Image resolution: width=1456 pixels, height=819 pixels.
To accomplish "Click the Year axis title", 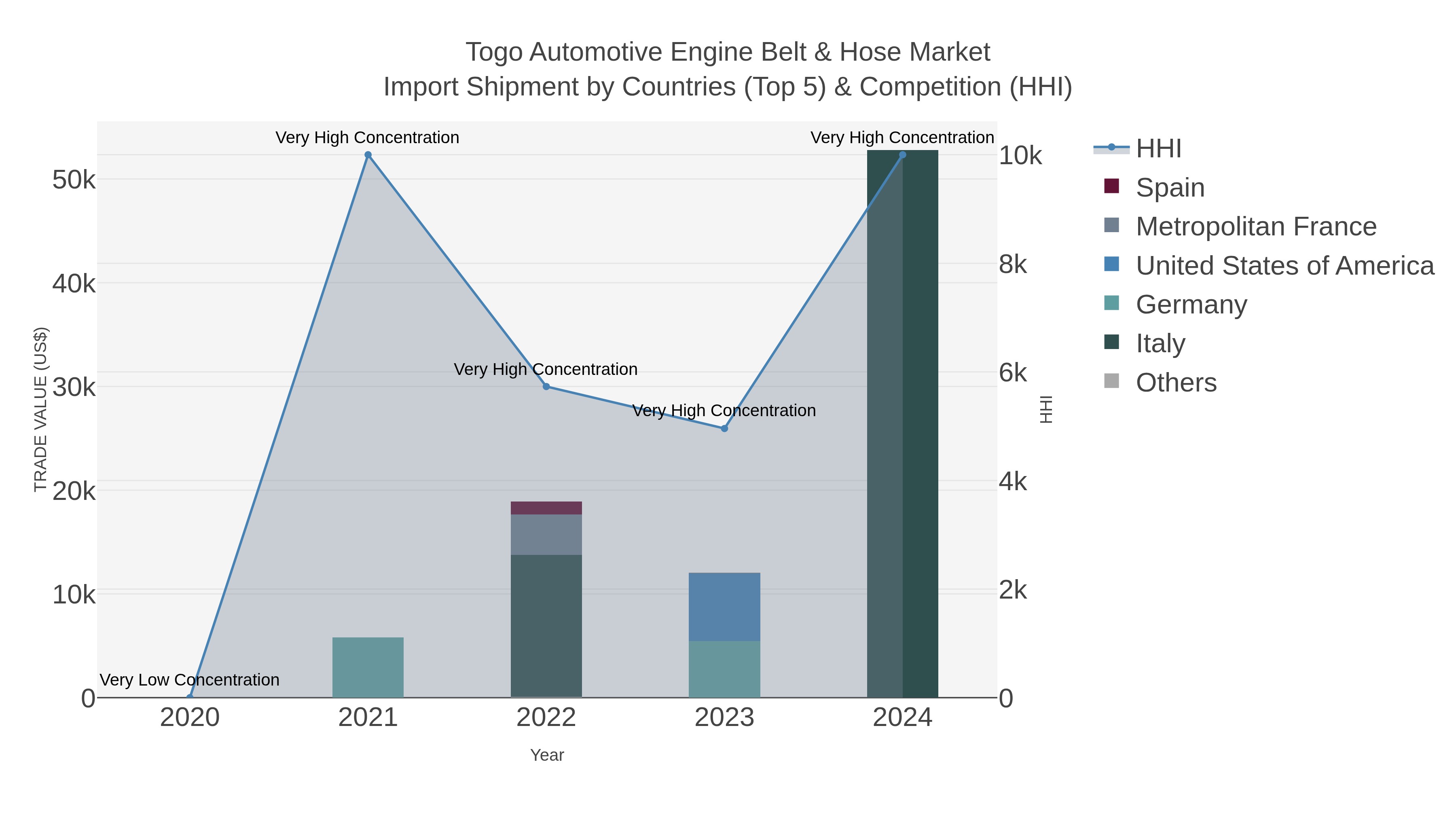I will tap(547, 755).
